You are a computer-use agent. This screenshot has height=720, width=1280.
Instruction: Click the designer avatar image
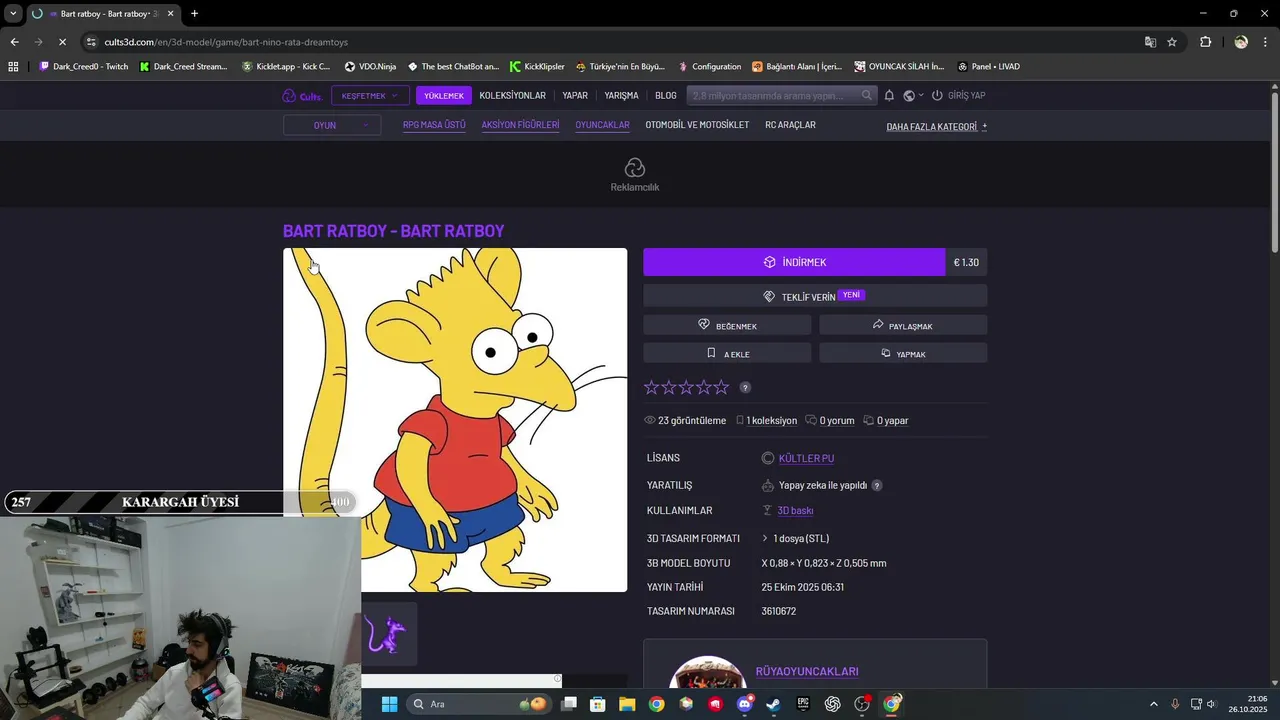point(707,673)
